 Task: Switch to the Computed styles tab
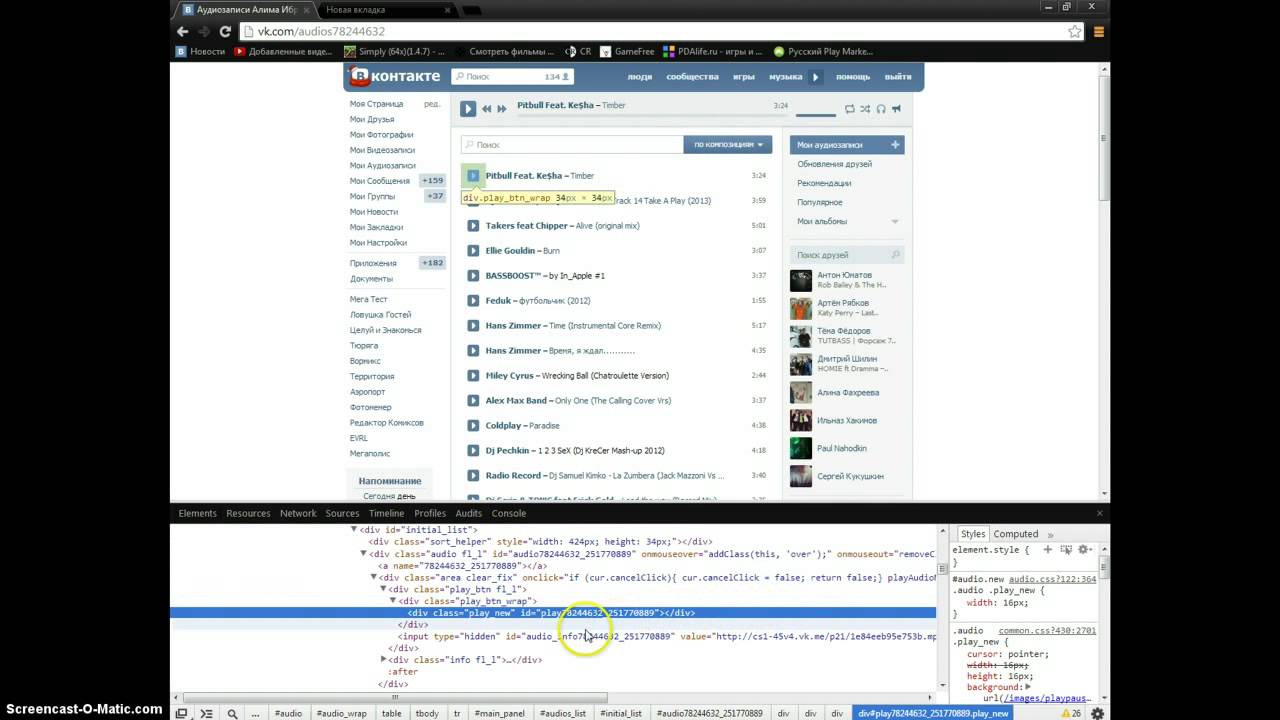click(x=1016, y=534)
